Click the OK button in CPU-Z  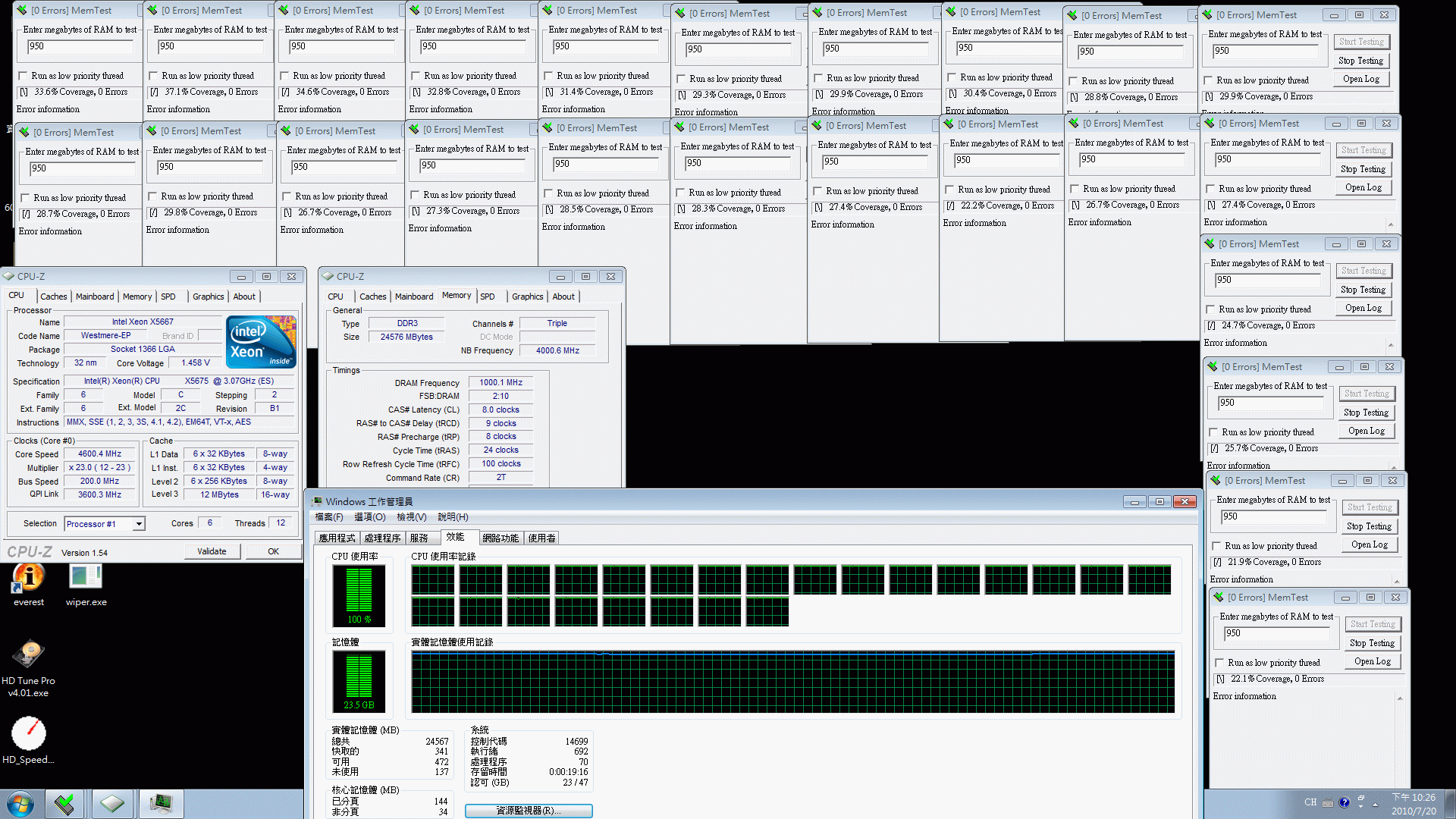[x=273, y=551]
